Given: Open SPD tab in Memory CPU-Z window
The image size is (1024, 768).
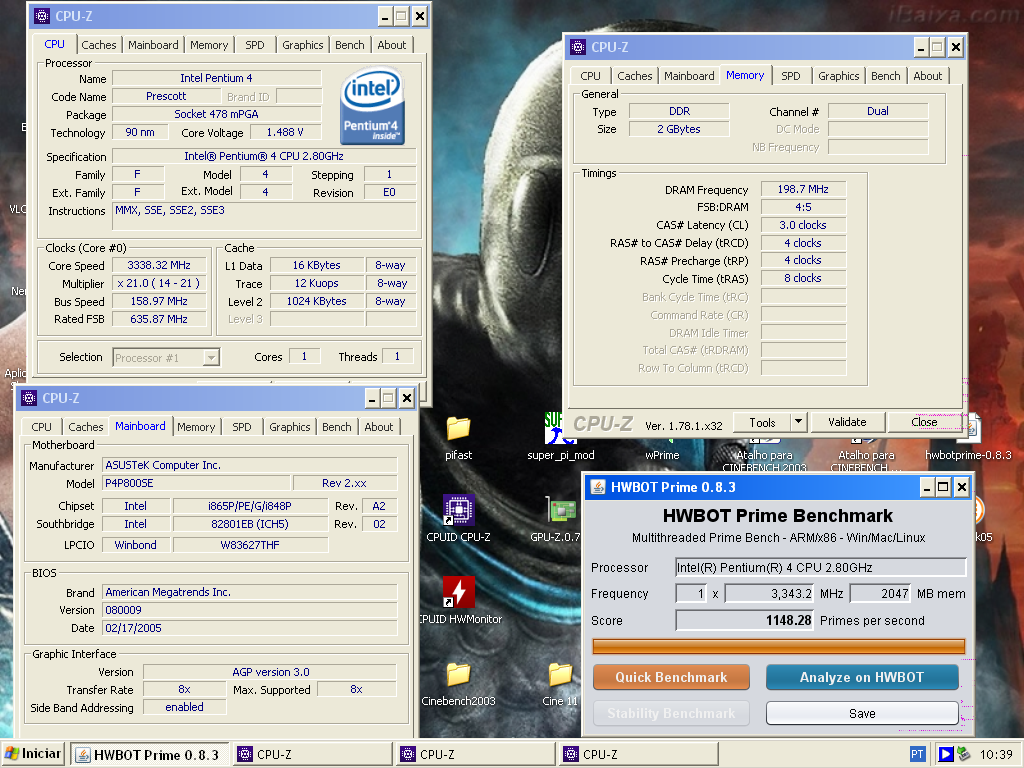Looking at the screenshot, I should coord(791,76).
